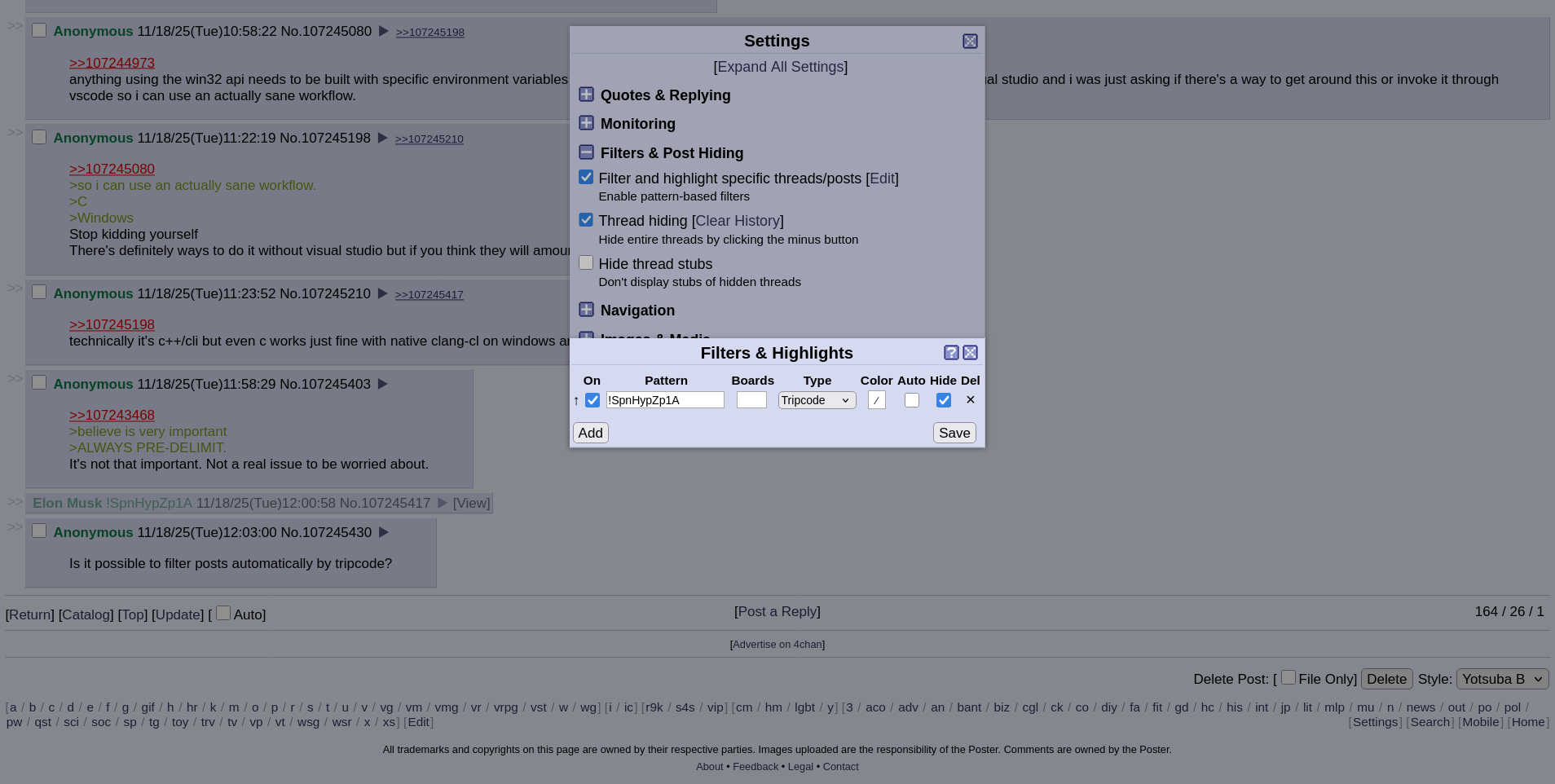Open the /news/ board link
This screenshot has width=1555, height=784.
(x=1421, y=707)
